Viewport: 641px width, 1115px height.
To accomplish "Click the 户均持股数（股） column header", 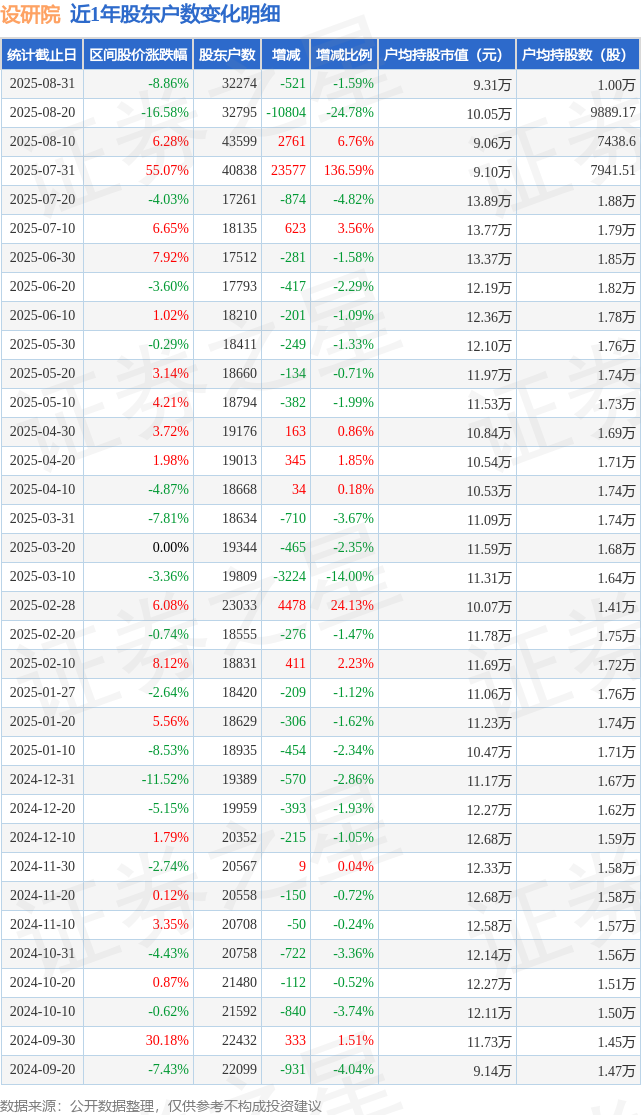I will pos(578,55).
